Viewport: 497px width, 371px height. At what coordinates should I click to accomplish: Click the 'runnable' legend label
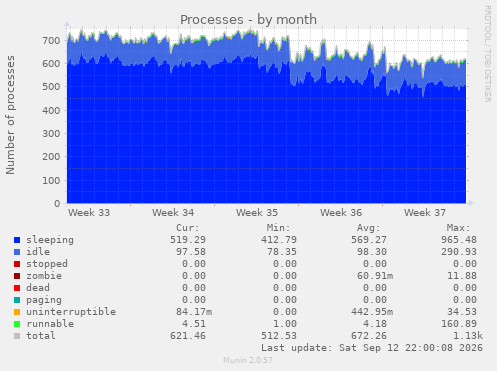(50, 324)
